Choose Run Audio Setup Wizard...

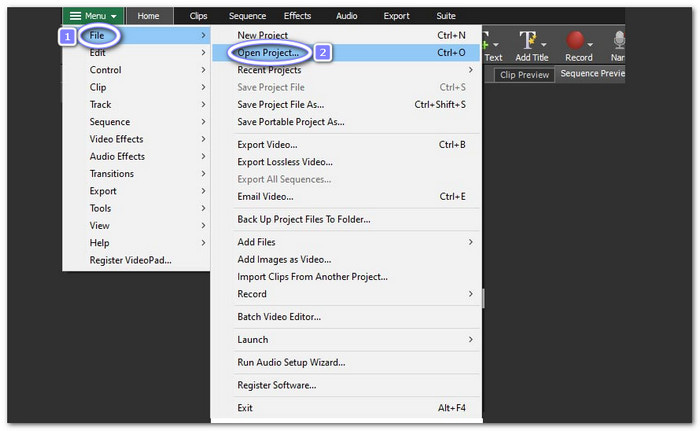pos(346,363)
